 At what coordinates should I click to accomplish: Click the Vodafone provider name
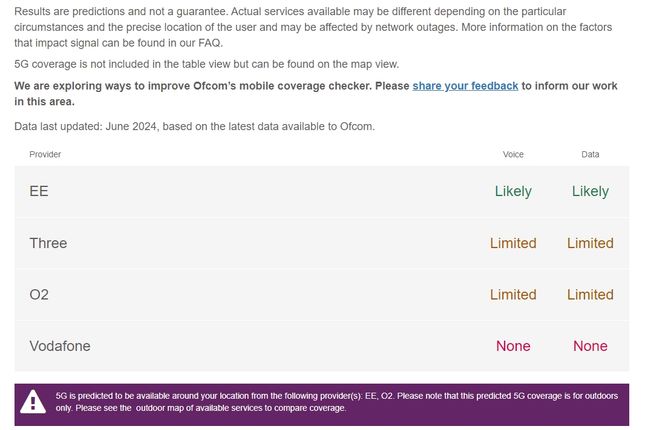pyautogui.click(x=60, y=346)
